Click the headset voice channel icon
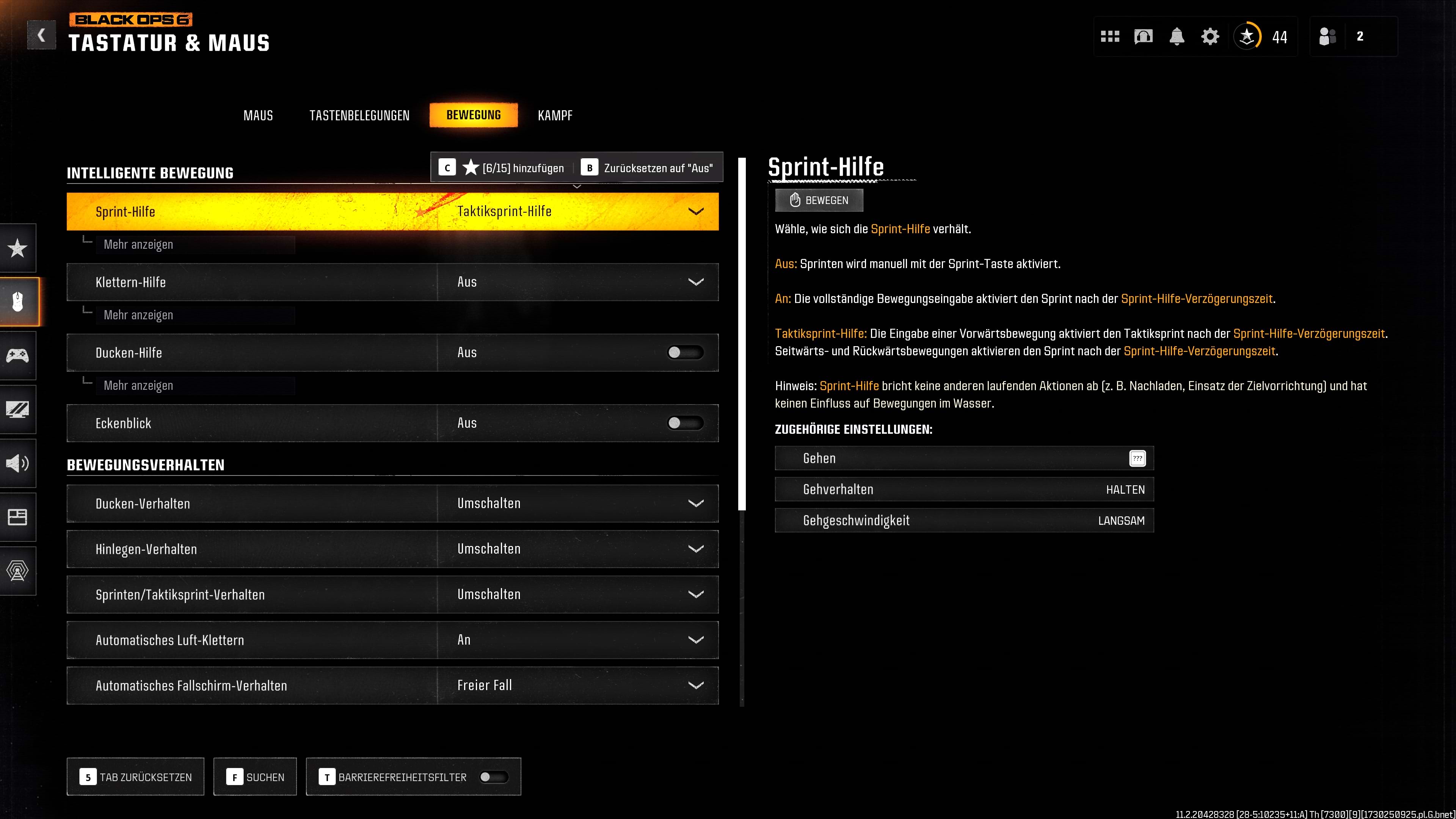The width and height of the screenshot is (1456, 819). (x=1143, y=37)
